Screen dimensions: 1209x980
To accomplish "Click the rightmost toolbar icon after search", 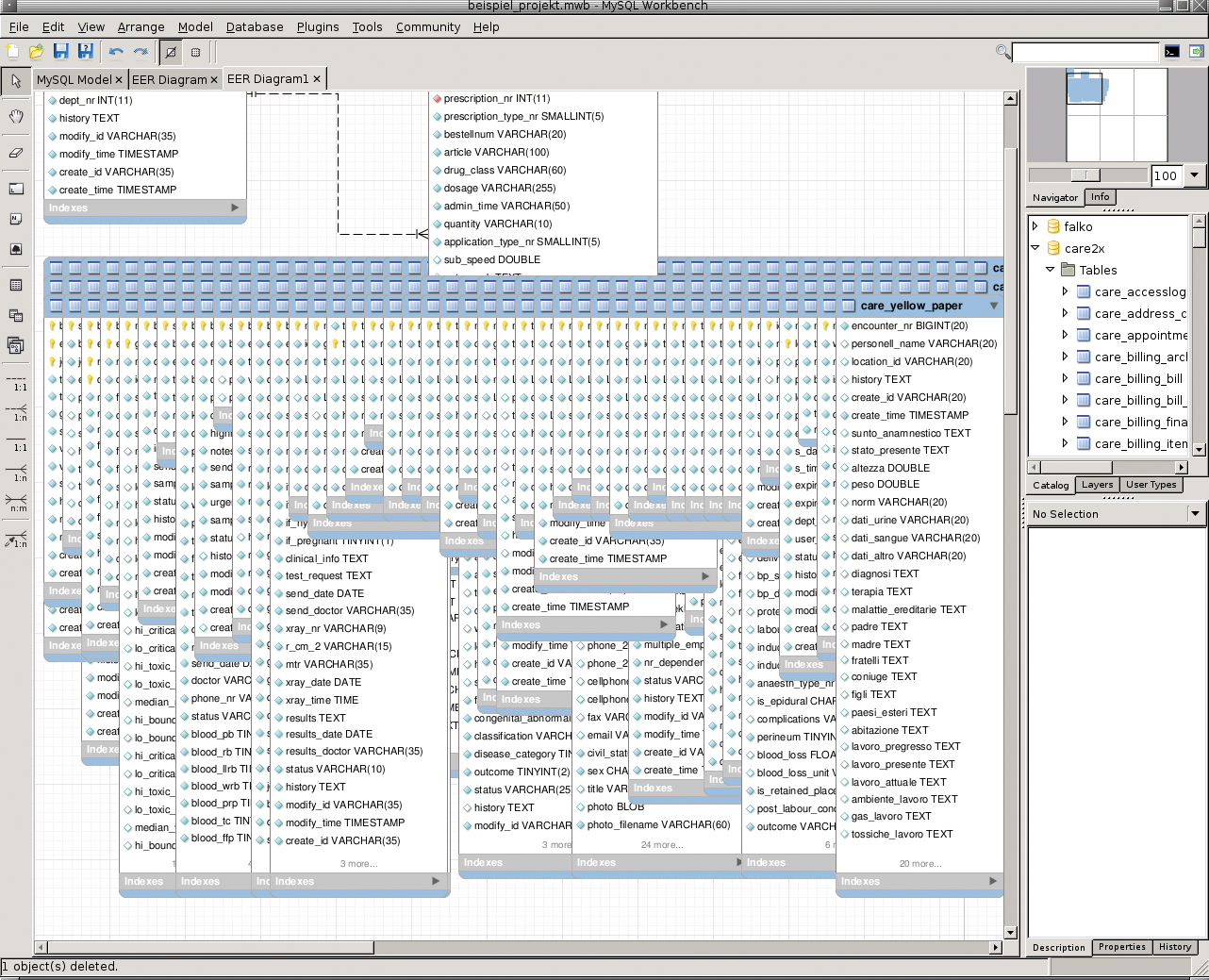I will (1196, 52).
